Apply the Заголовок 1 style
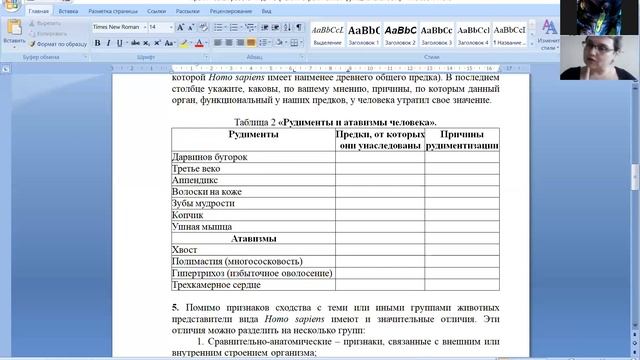 [x=364, y=35]
